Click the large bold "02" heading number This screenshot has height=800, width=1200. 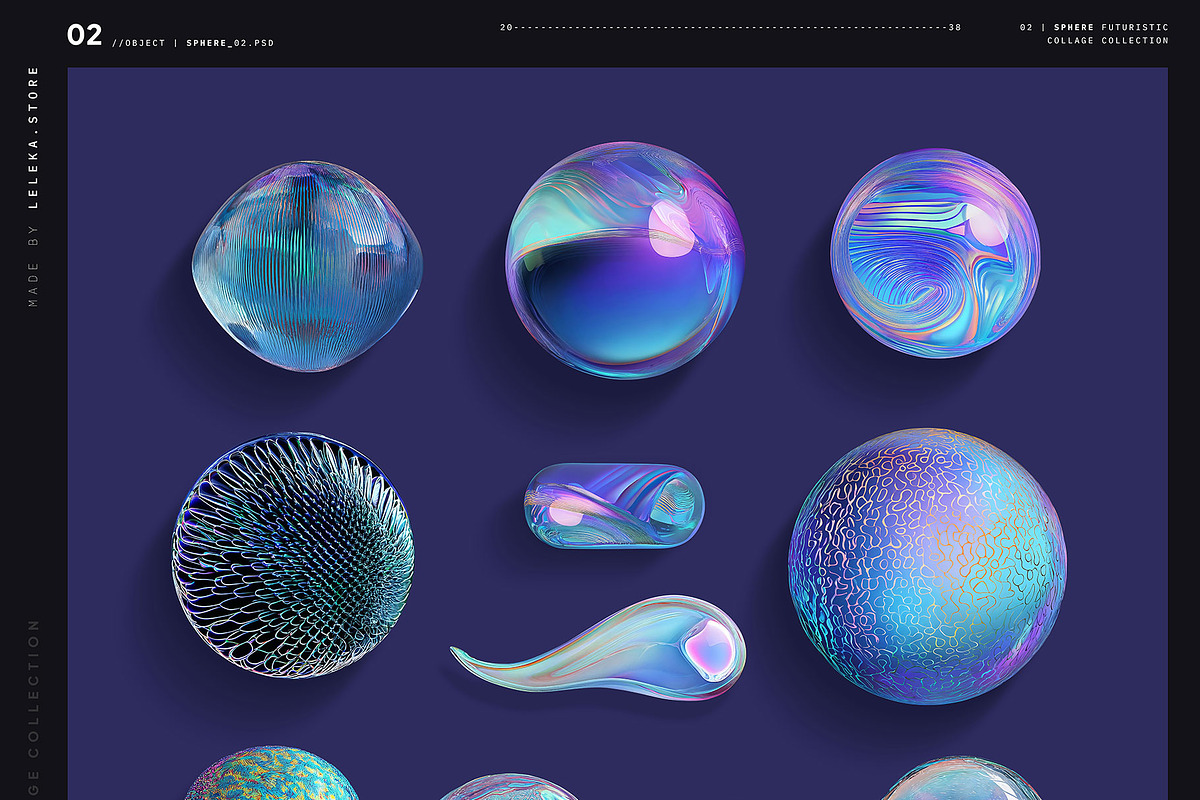[85, 36]
